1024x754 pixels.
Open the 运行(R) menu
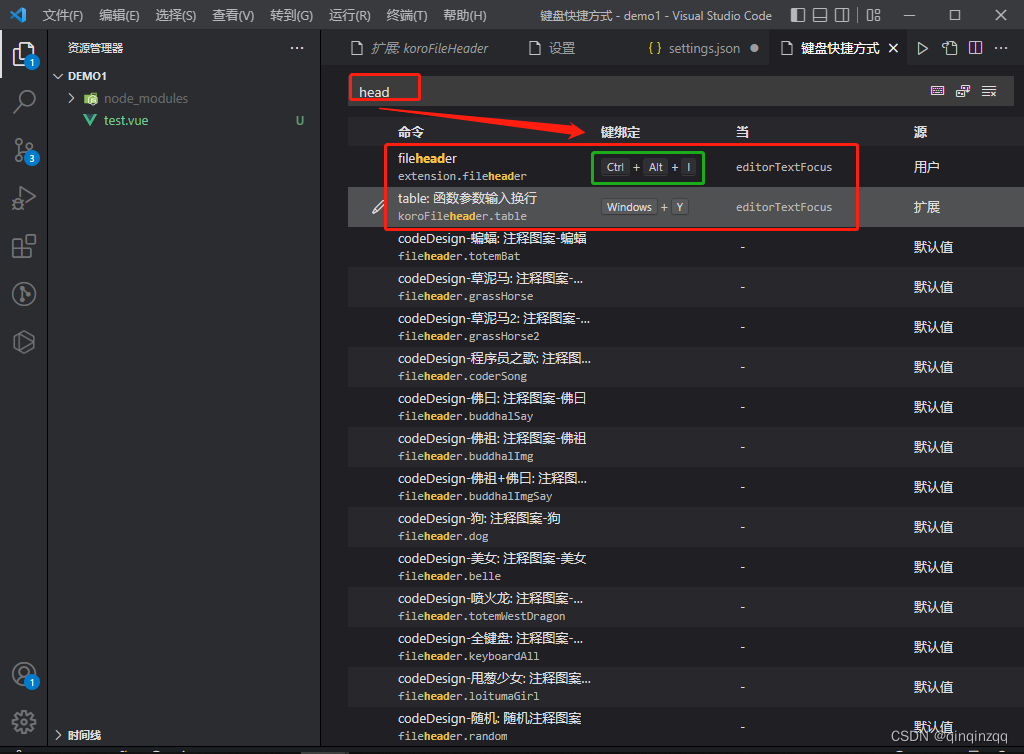click(349, 15)
